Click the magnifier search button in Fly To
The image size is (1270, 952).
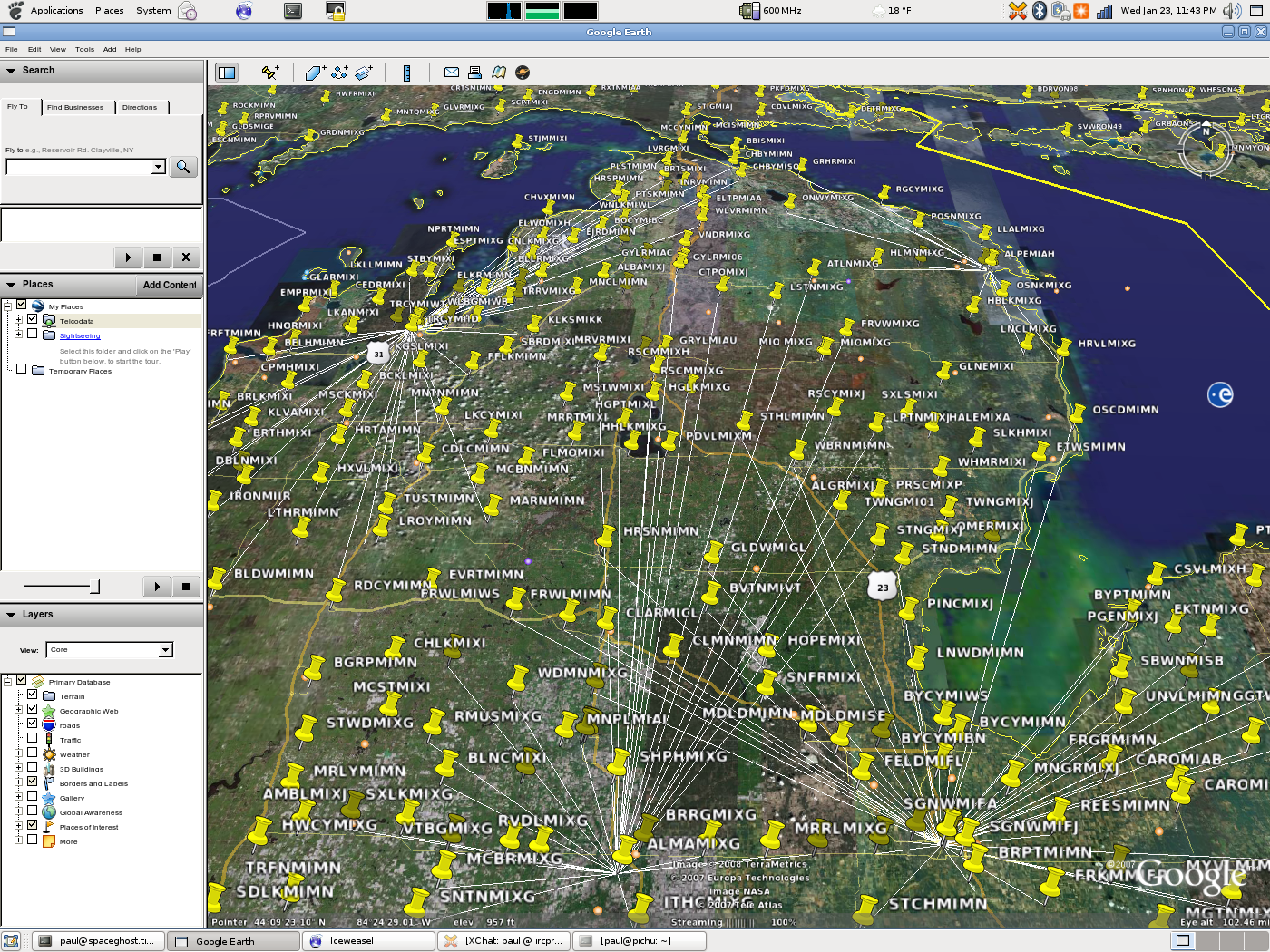click(x=183, y=167)
